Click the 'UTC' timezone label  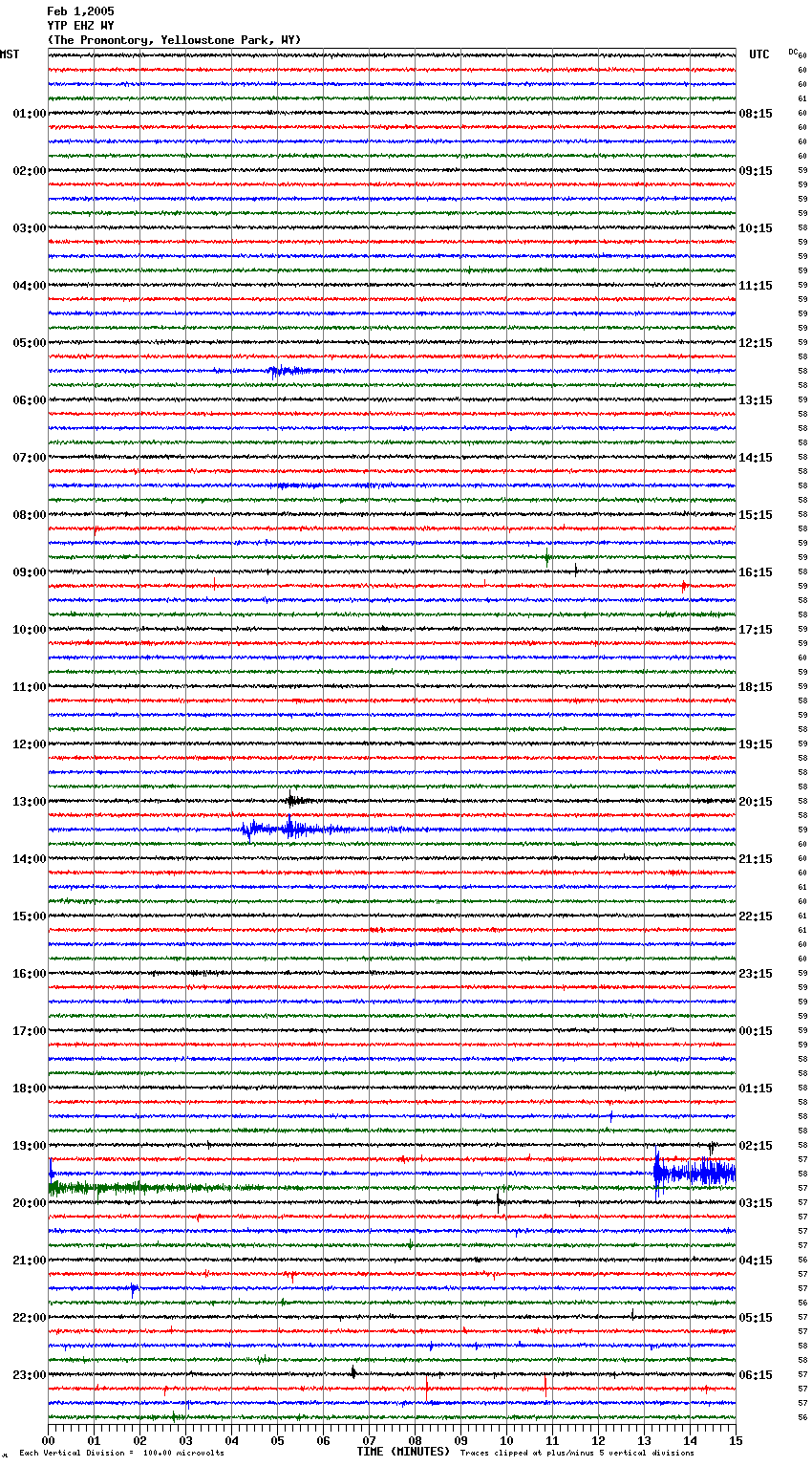pyautogui.click(x=759, y=54)
